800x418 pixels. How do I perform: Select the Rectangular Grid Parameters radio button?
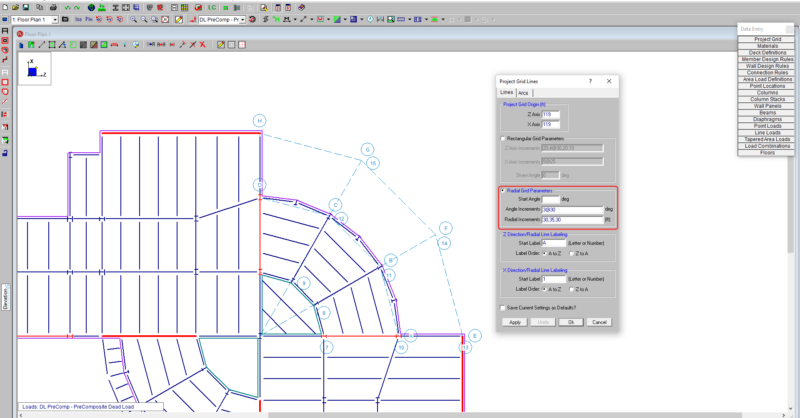click(x=502, y=138)
